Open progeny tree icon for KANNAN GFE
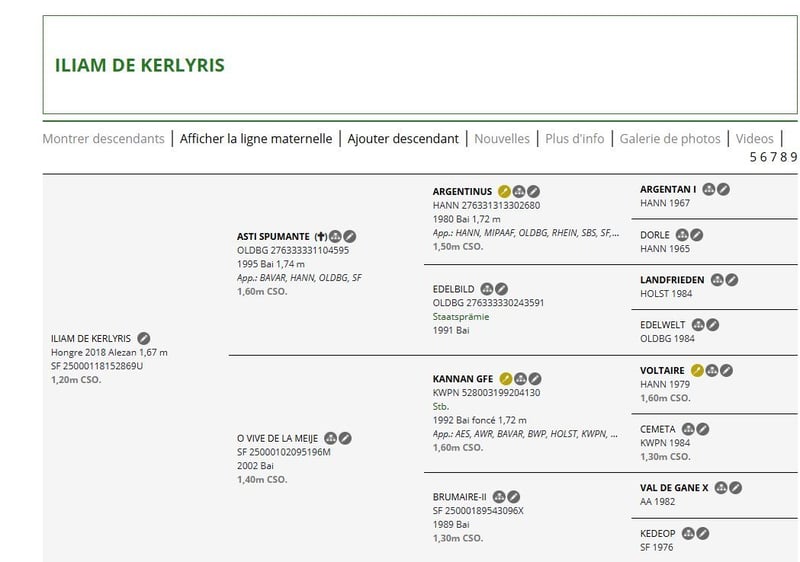 click(520, 378)
